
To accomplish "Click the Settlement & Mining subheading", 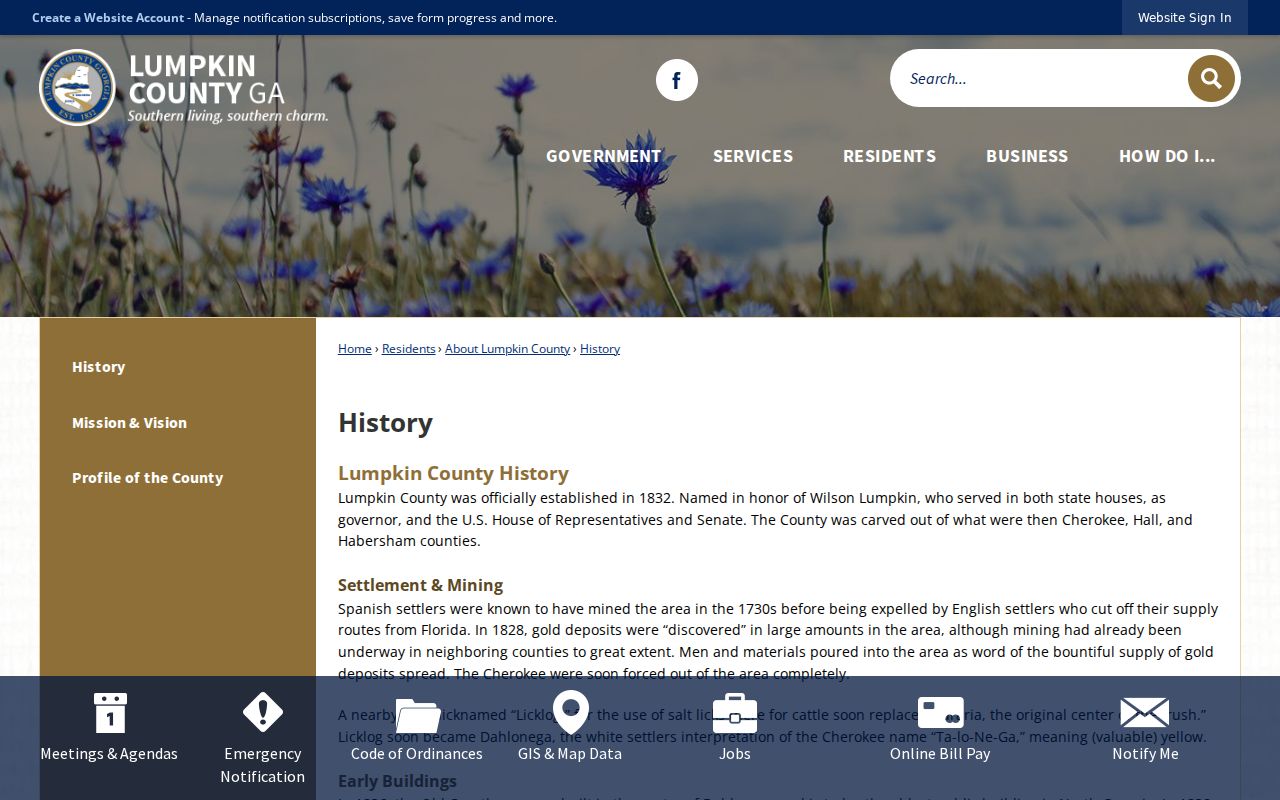I will click(421, 585).
